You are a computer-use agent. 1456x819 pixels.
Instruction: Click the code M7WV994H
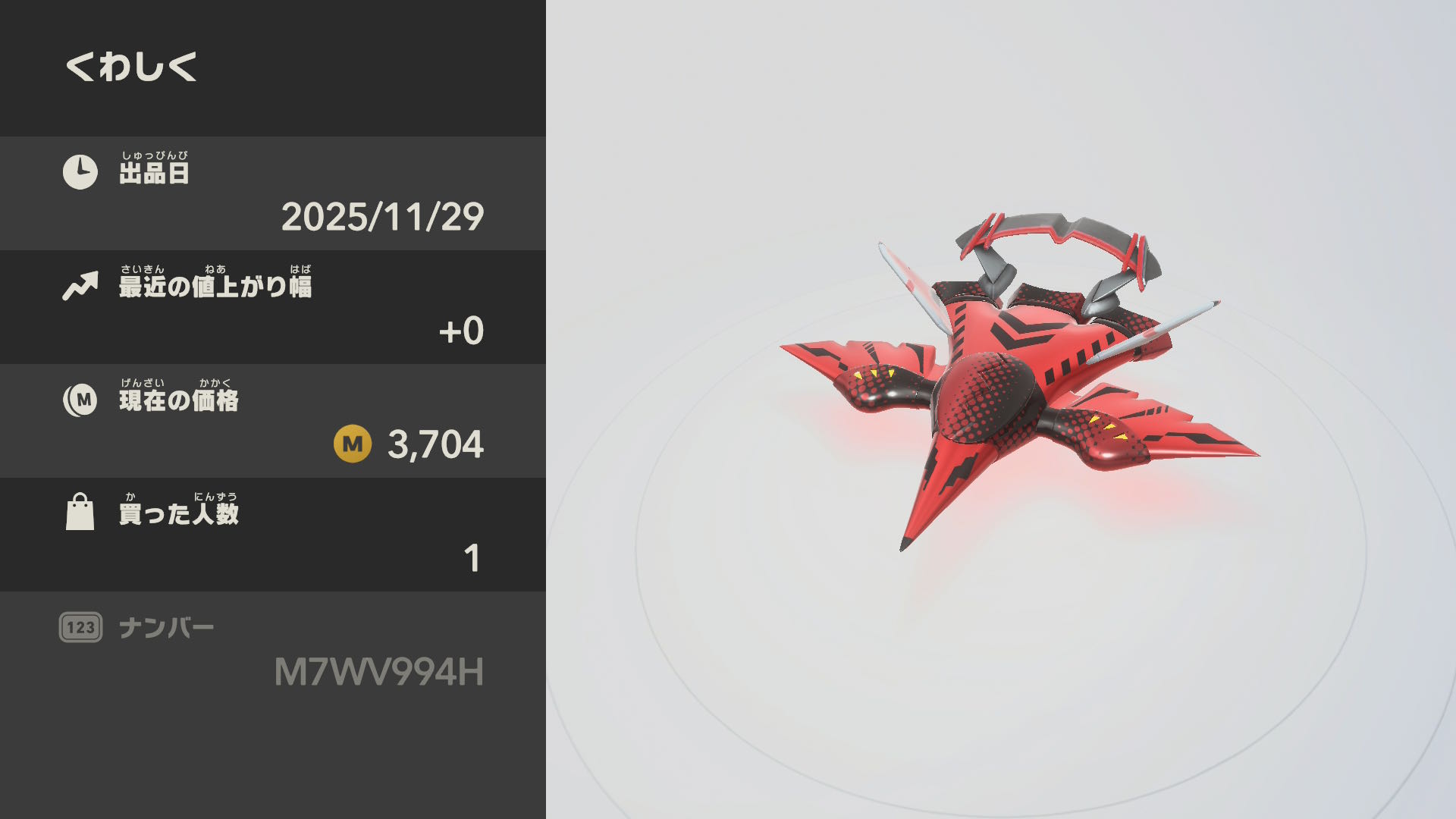378,672
